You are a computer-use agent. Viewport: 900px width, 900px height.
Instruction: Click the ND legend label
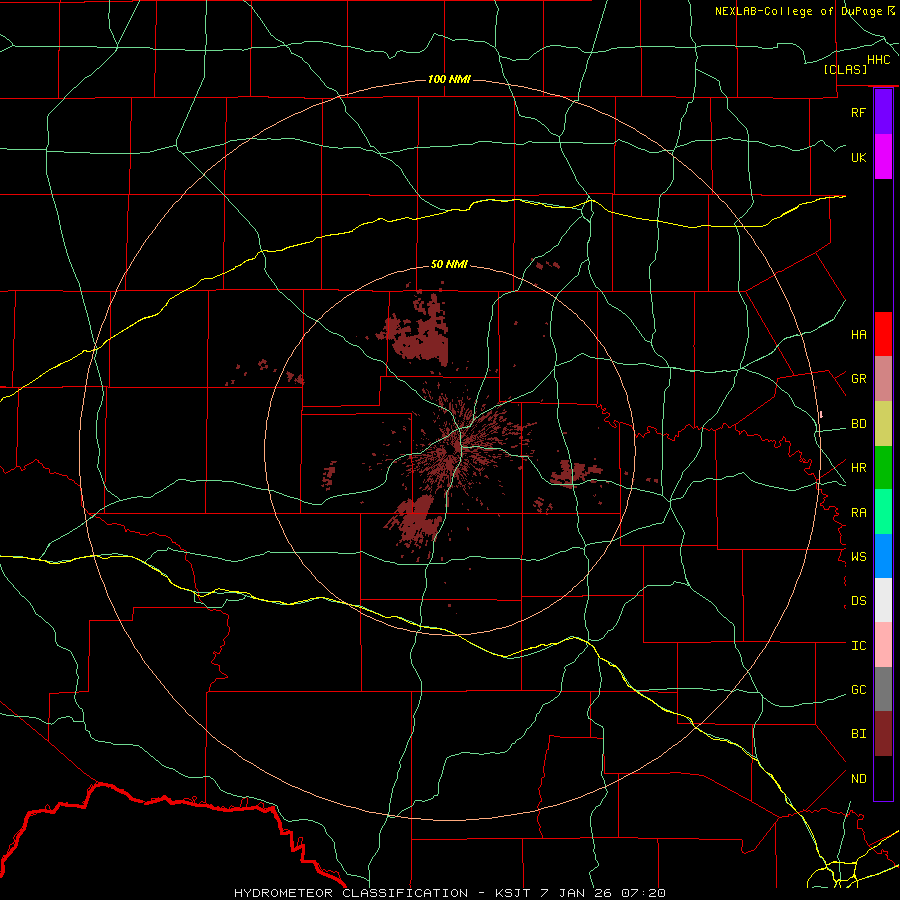(x=858, y=779)
